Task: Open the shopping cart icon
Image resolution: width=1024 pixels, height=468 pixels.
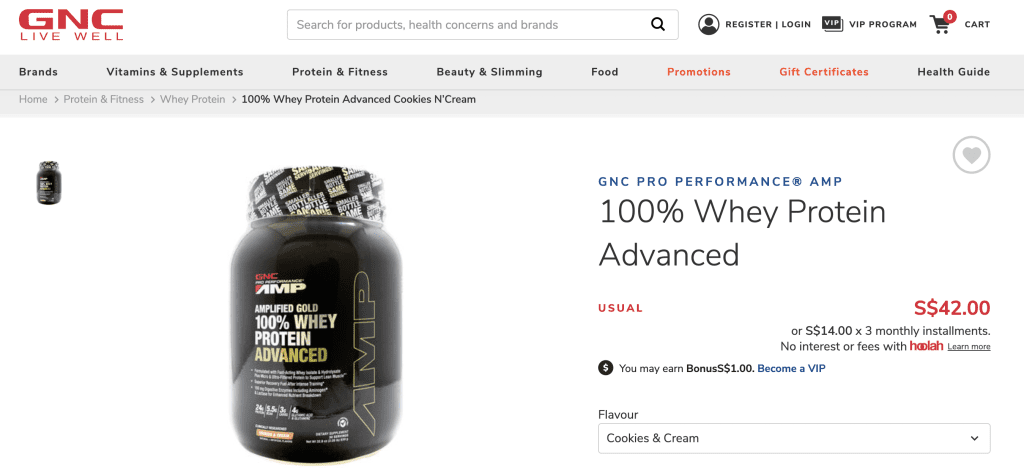Action: (x=941, y=23)
